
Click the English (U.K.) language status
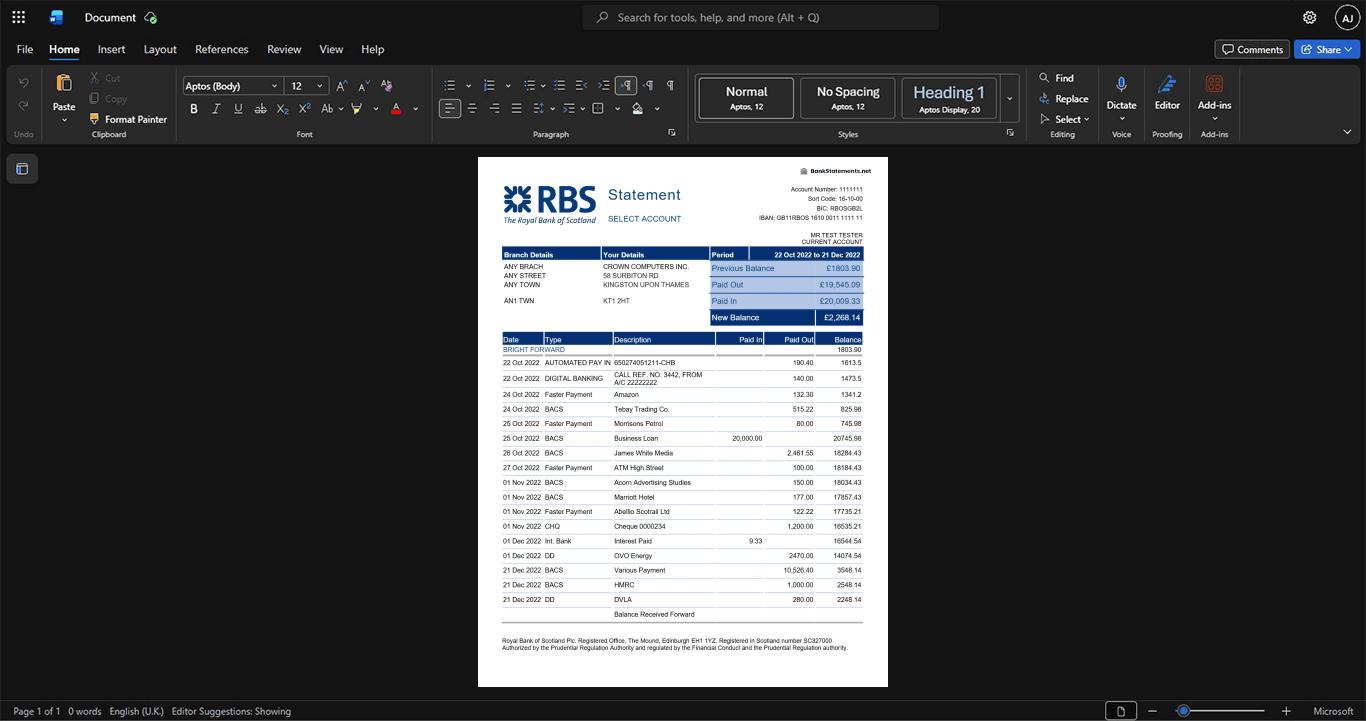click(136, 711)
